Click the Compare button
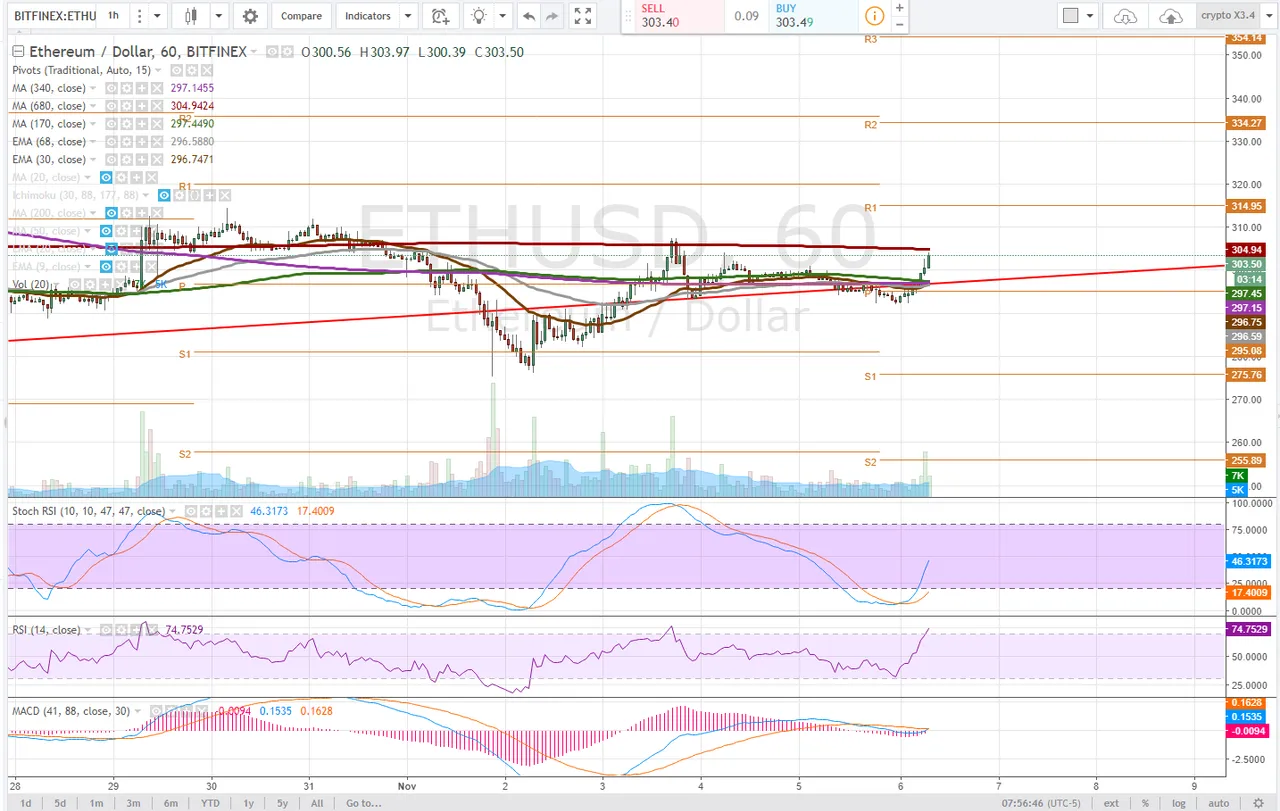1280x811 pixels. click(301, 16)
